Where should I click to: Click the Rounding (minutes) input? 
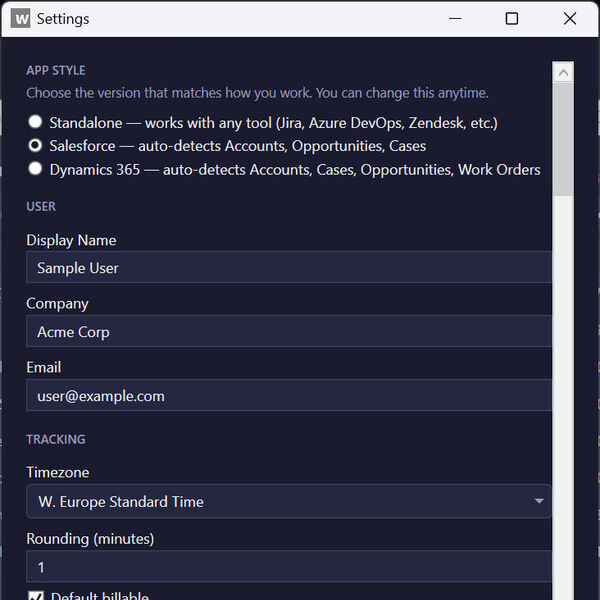pos(289,566)
